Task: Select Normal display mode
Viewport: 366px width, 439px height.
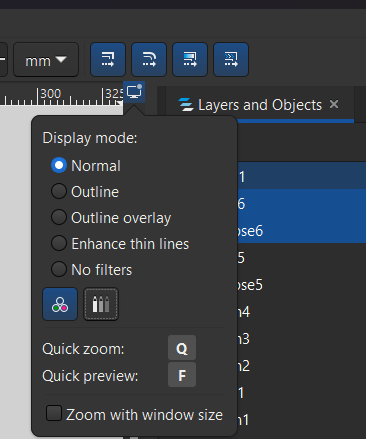Action: (x=86, y=166)
